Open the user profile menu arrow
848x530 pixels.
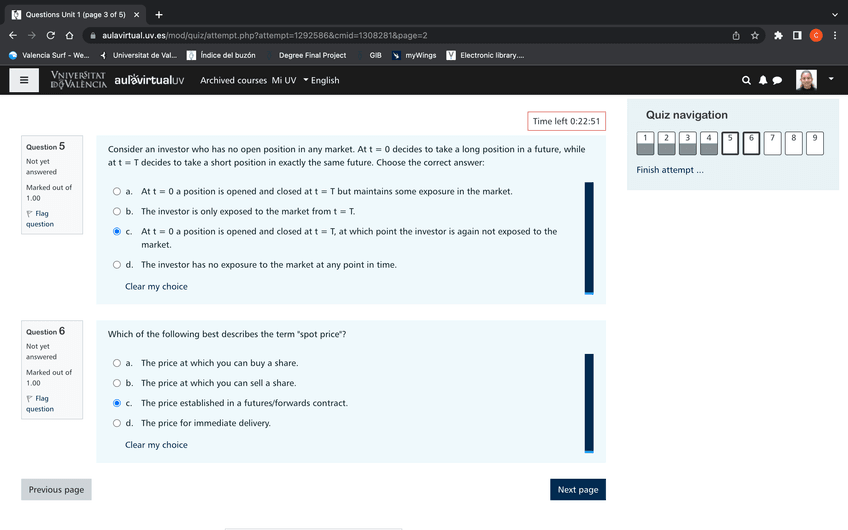coord(830,79)
